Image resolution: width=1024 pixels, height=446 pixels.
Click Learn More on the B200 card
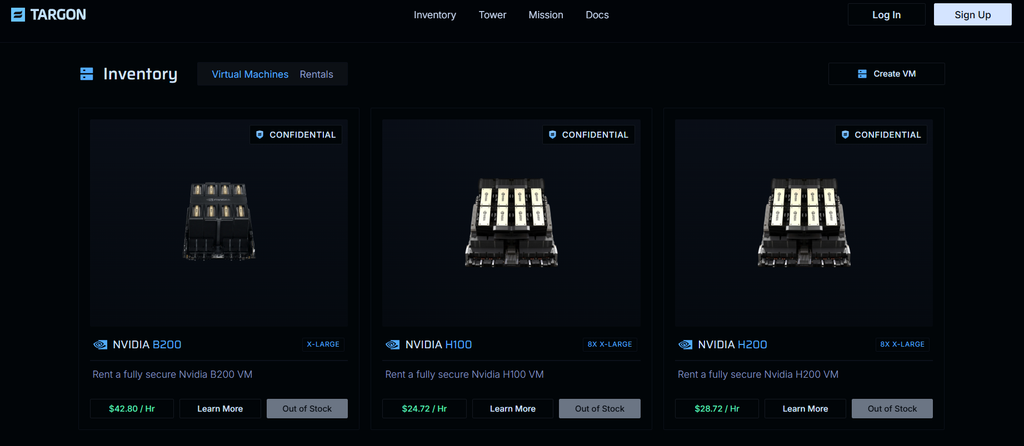pos(220,409)
